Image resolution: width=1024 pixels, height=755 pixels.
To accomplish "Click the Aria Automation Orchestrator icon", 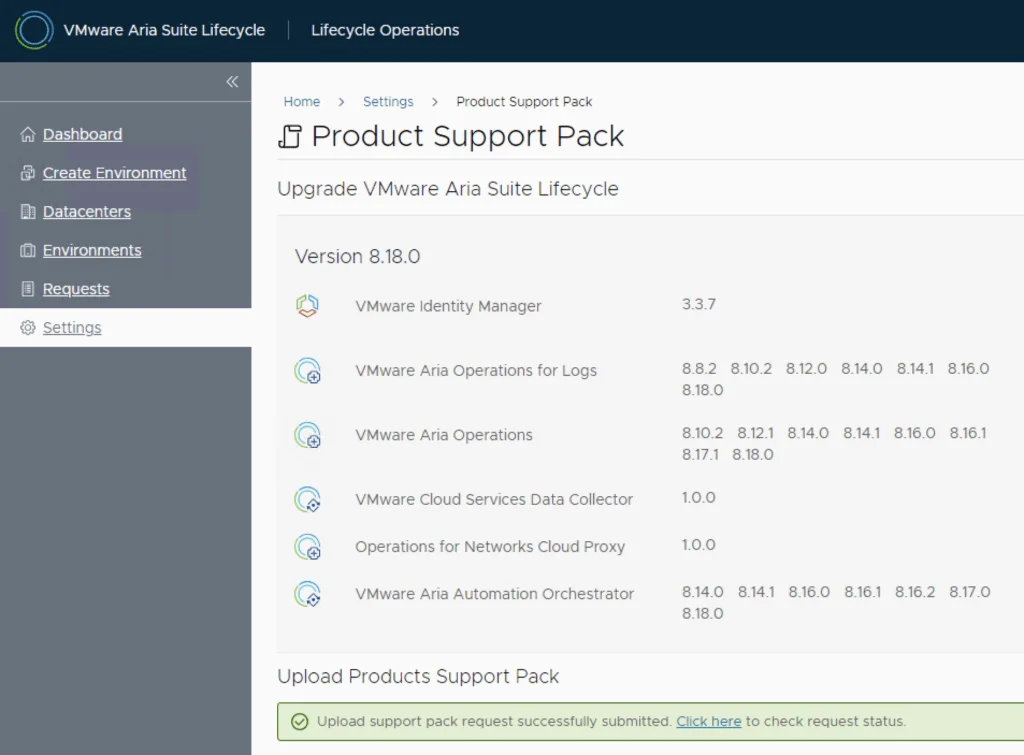I will point(308,594).
